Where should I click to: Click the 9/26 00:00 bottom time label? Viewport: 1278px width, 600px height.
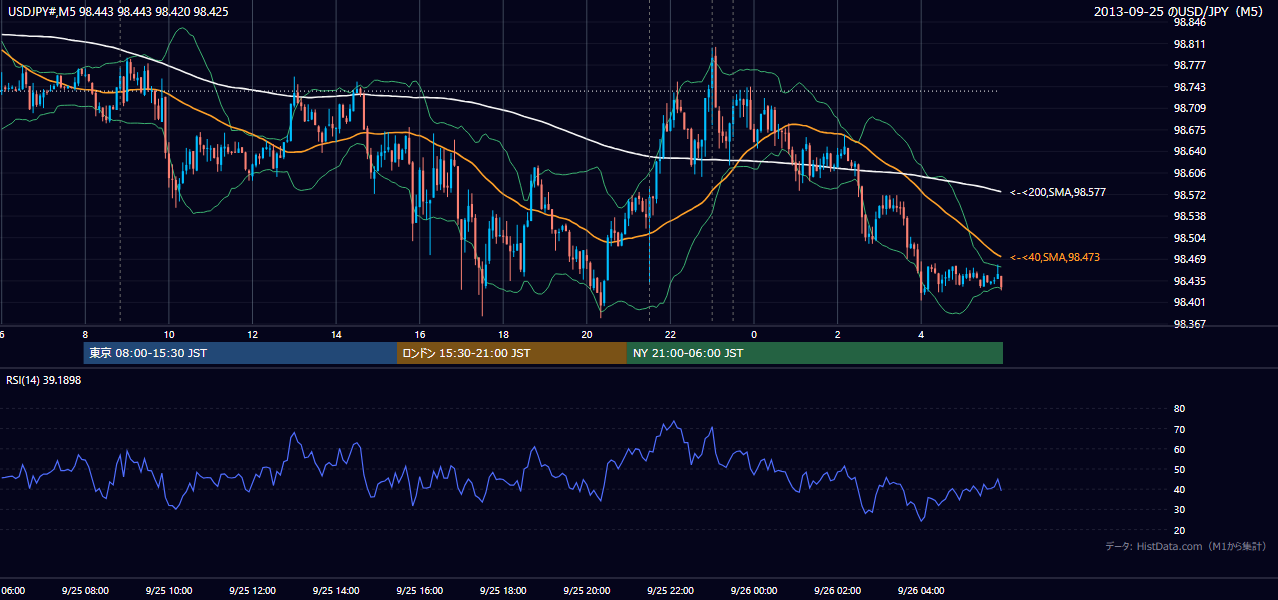[x=754, y=590]
